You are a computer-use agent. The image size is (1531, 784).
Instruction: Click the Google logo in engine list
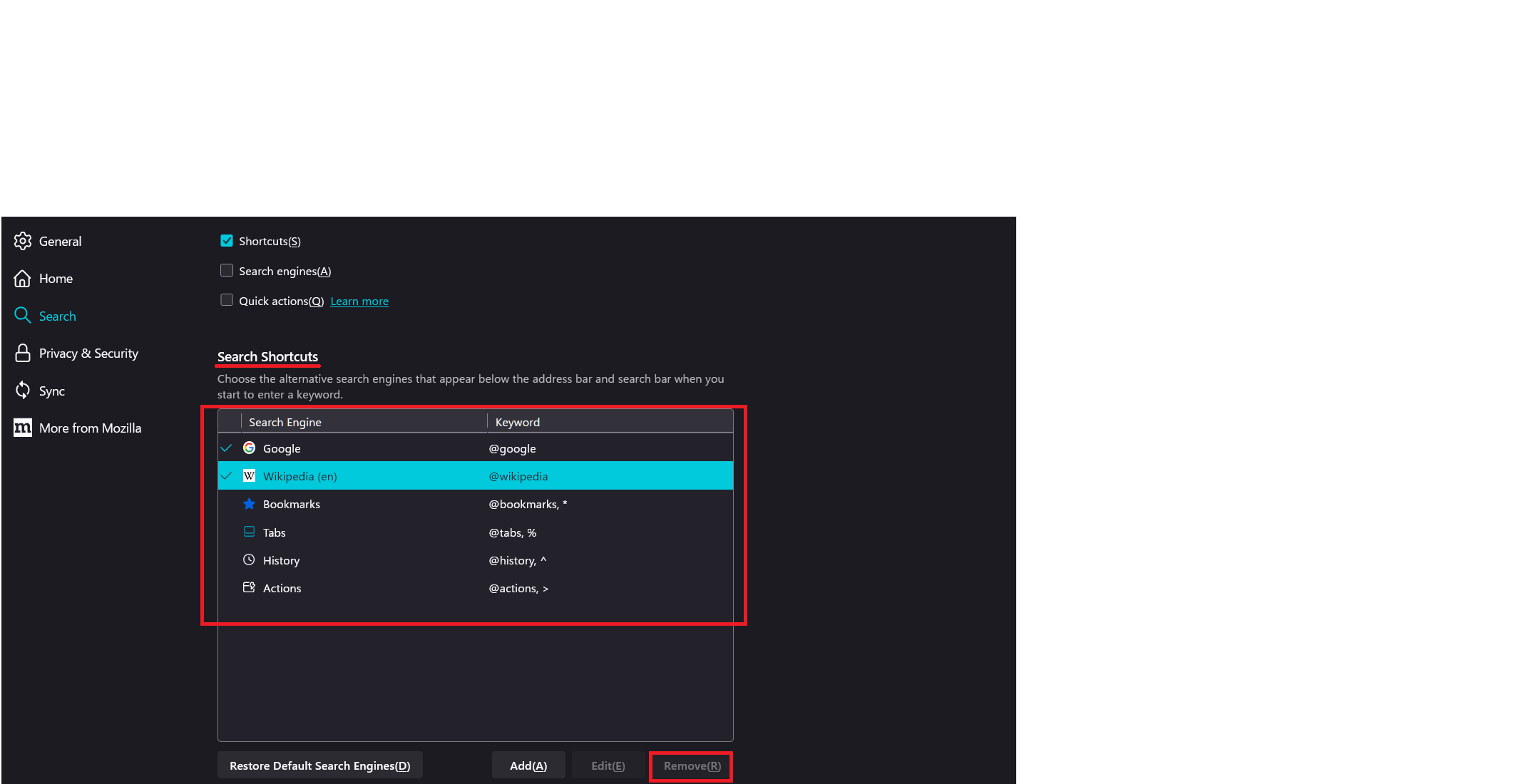pyautogui.click(x=249, y=448)
